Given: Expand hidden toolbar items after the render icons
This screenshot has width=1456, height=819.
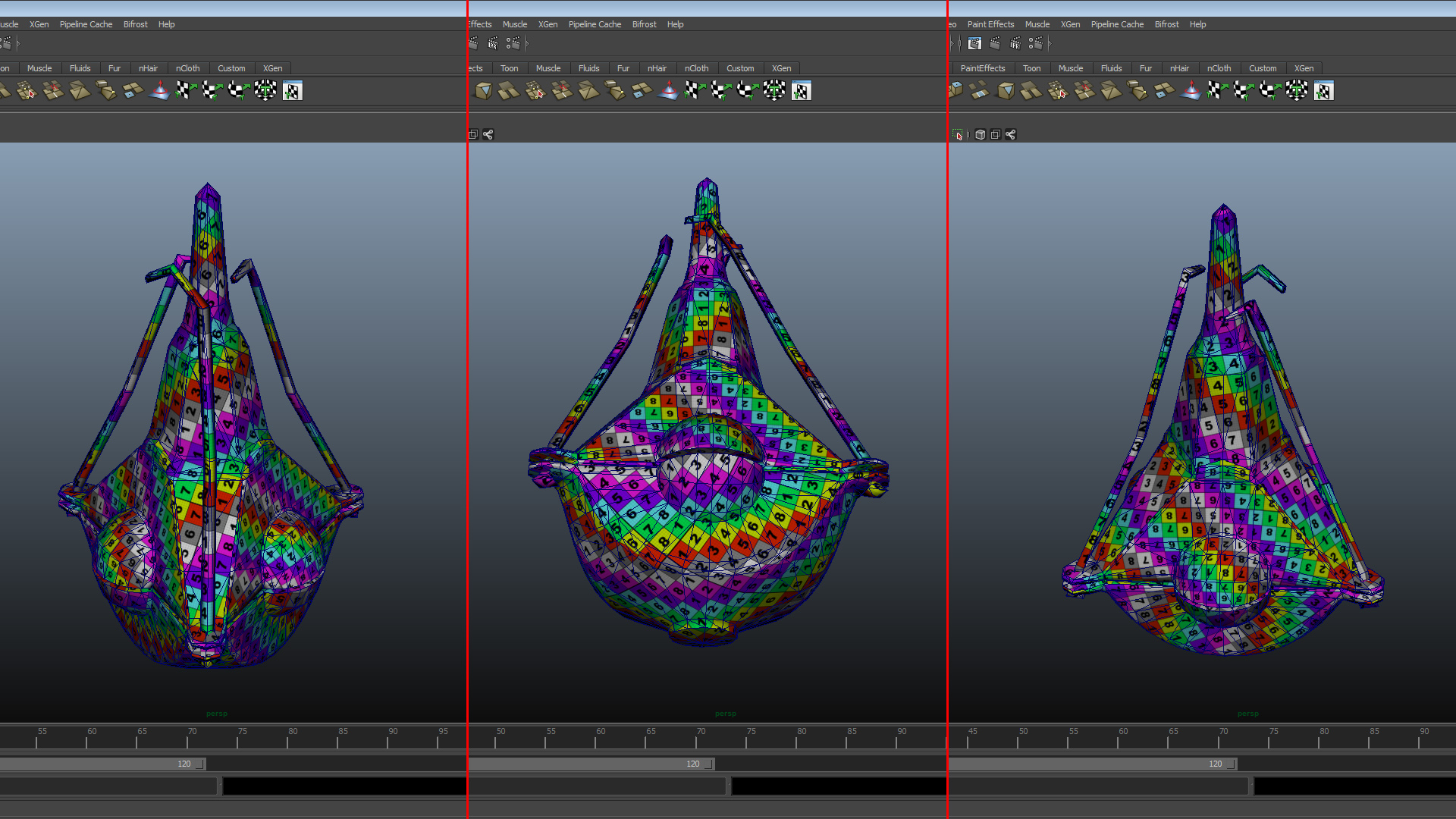Looking at the screenshot, I should (1050, 43).
